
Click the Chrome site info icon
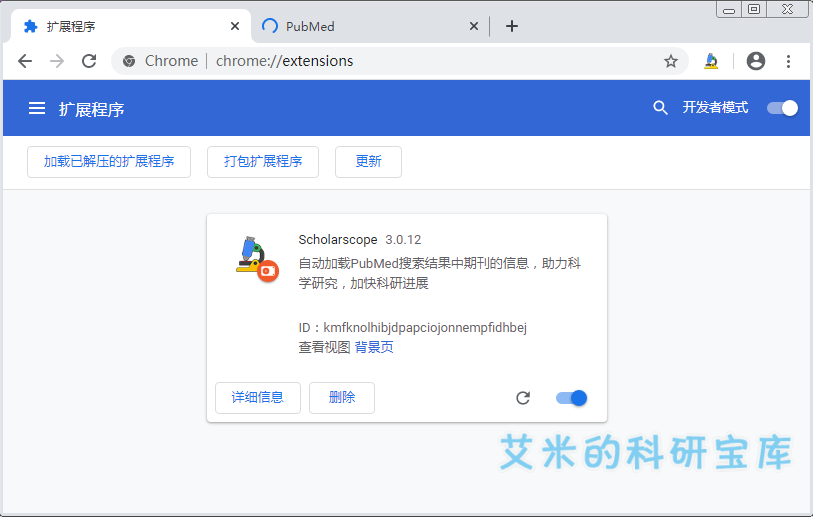[129, 61]
